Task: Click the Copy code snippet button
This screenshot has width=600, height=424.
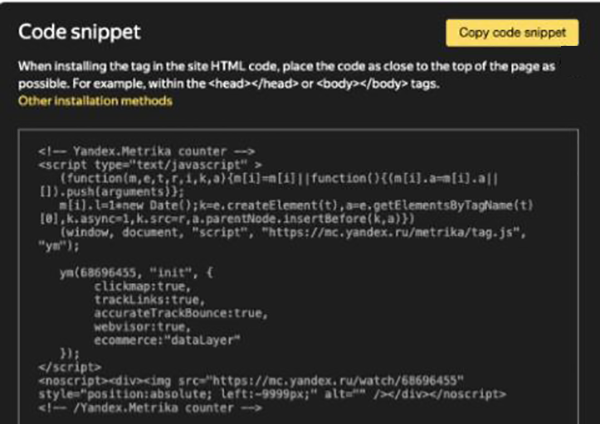Action: (x=512, y=33)
